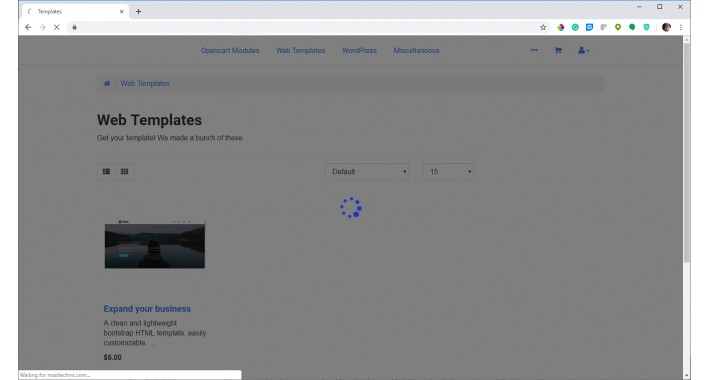Open the Miscellaneous nav item

416,50
